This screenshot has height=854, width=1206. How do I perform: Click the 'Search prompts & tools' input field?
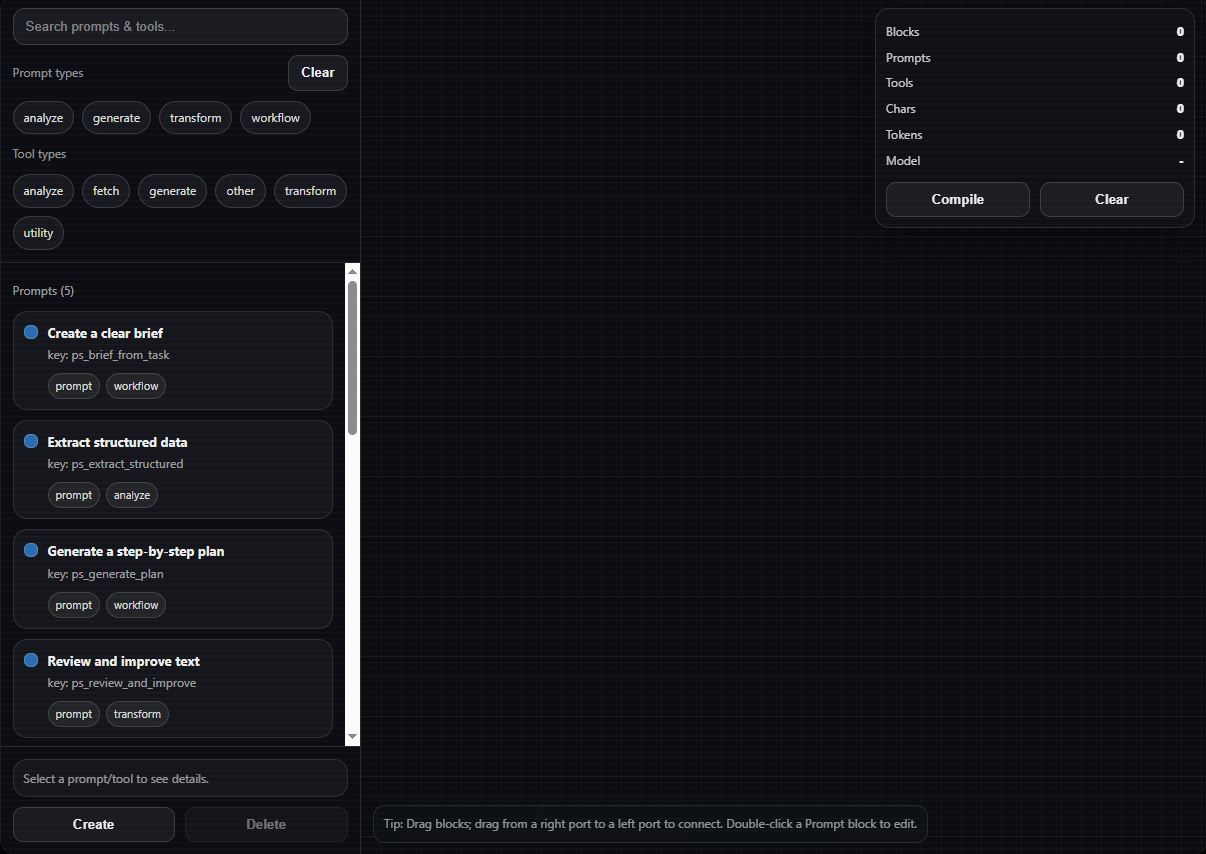(180, 26)
